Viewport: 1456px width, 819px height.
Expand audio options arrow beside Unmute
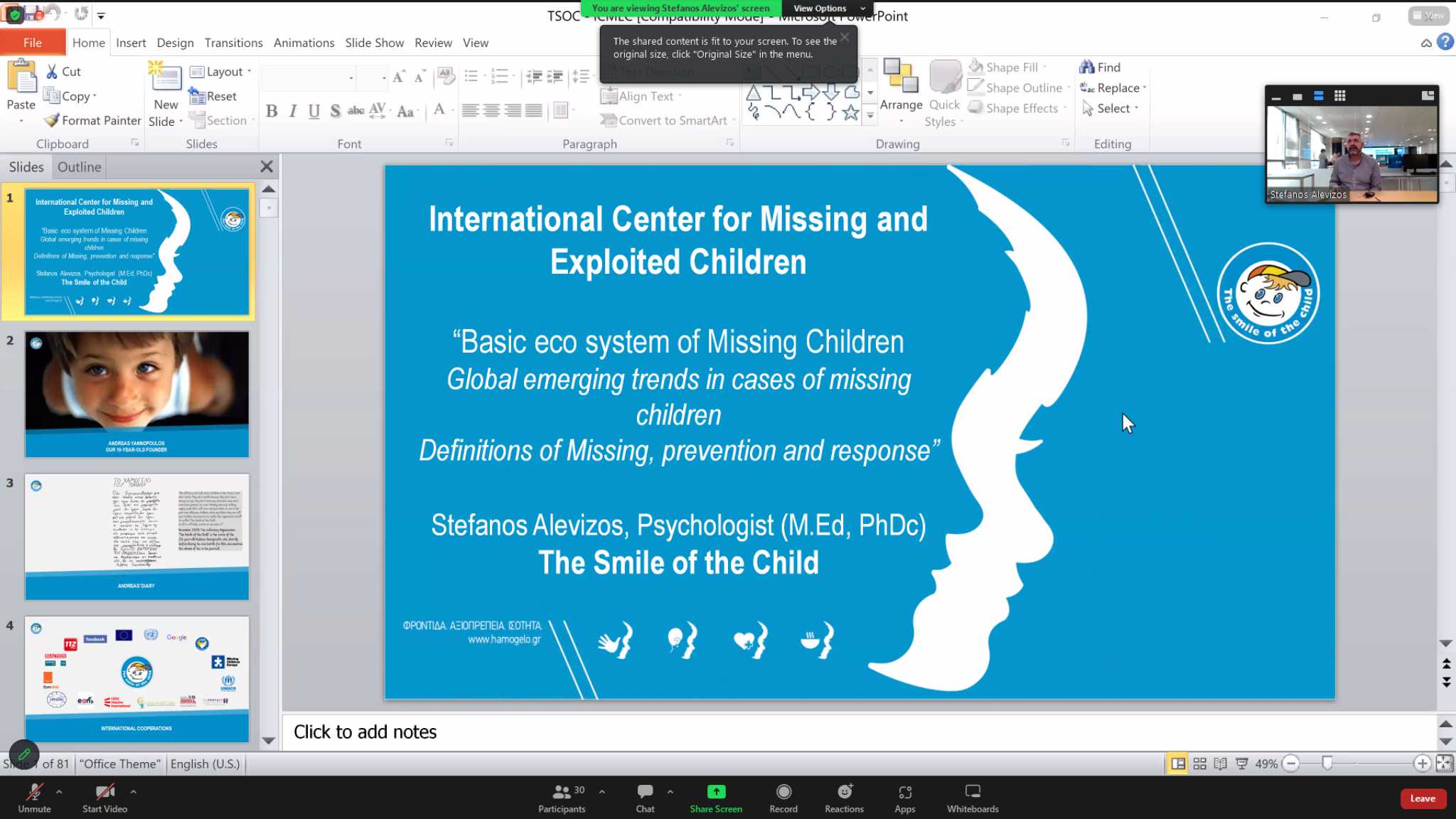[x=59, y=791]
